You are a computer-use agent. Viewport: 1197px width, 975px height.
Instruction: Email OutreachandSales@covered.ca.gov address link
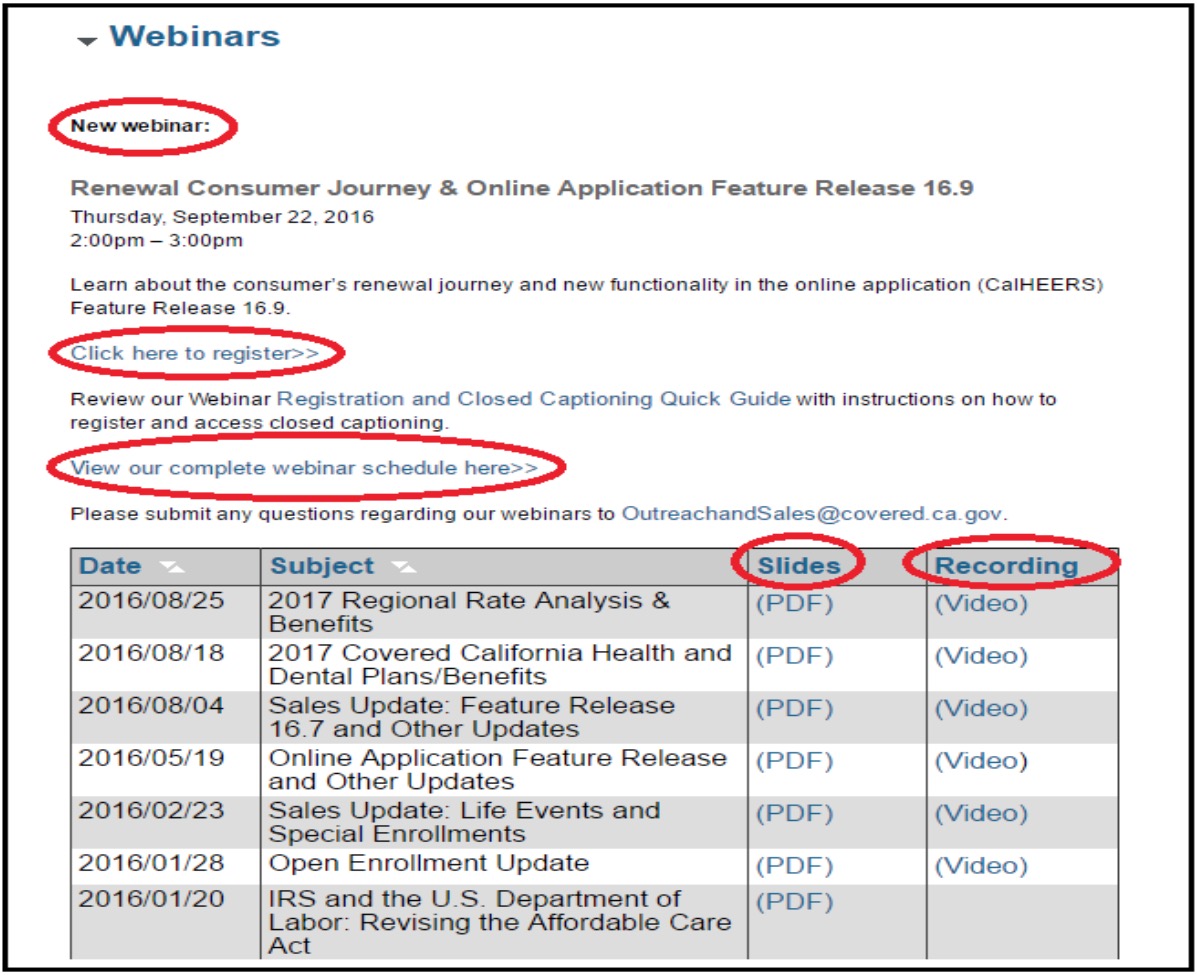click(x=812, y=514)
